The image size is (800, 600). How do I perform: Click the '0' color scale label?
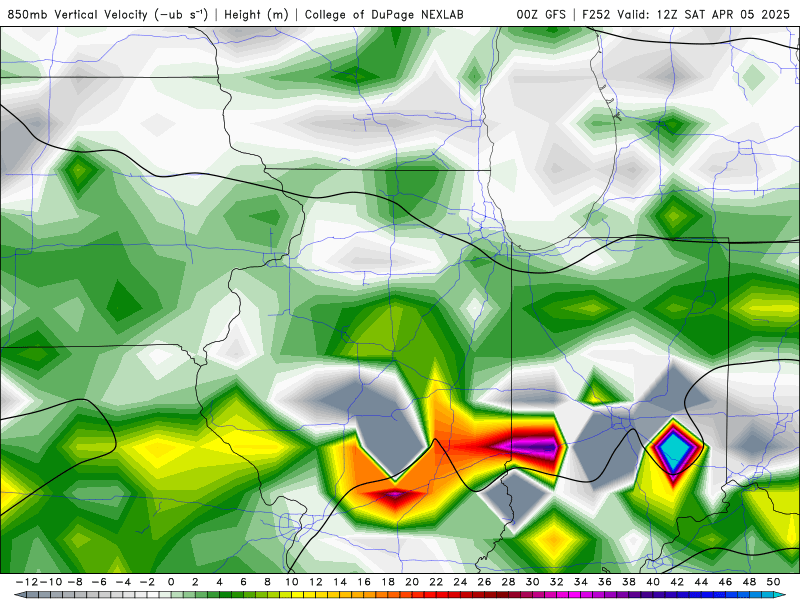point(171,582)
